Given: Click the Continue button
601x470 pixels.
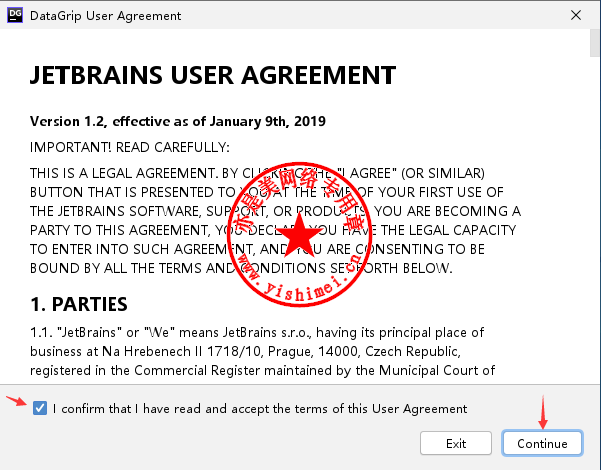Looking at the screenshot, I should point(542,443).
